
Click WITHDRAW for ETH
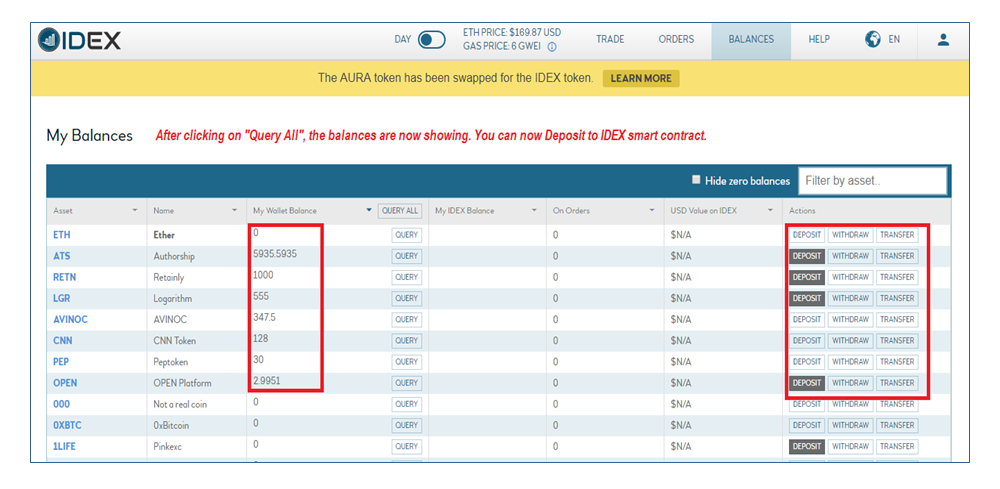coord(850,235)
